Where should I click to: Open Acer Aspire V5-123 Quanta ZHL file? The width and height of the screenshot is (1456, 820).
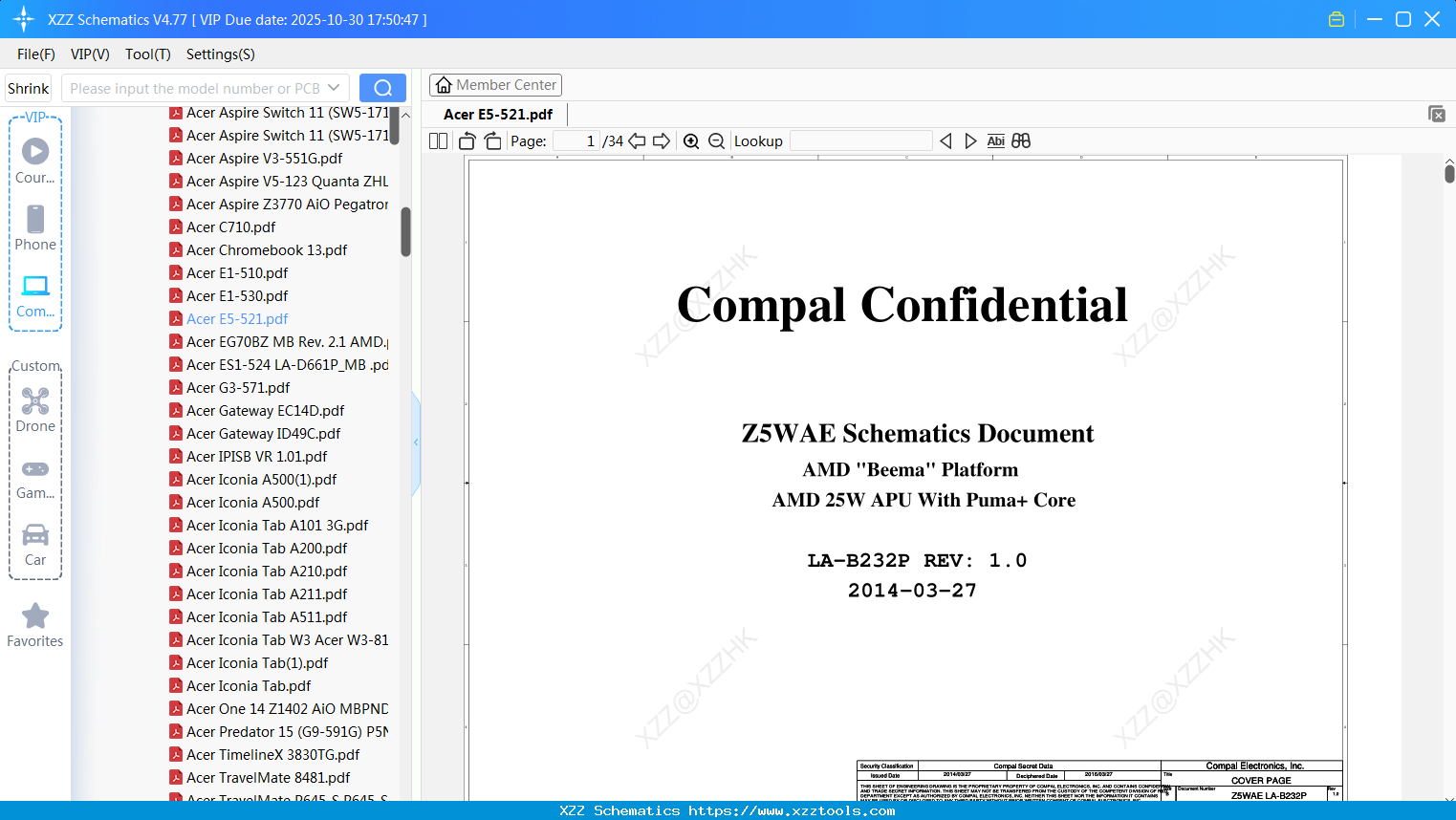279,182
